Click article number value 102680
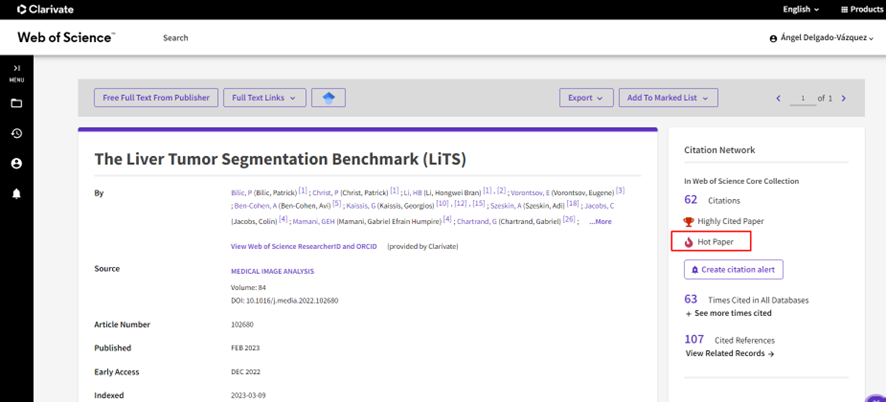The height and width of the screenshot is (402, 886). [242, 325]
